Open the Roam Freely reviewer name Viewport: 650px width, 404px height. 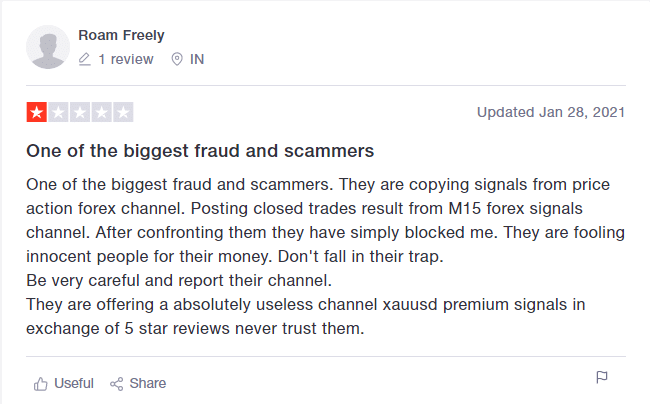pos(121,36)
